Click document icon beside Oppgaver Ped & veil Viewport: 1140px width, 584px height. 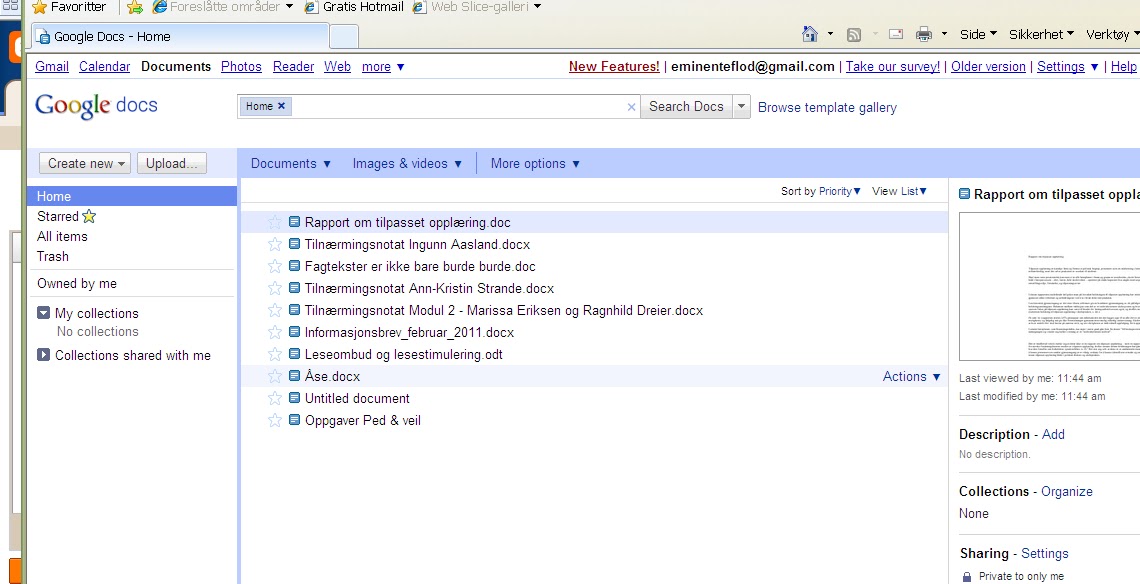click(294, 420)
